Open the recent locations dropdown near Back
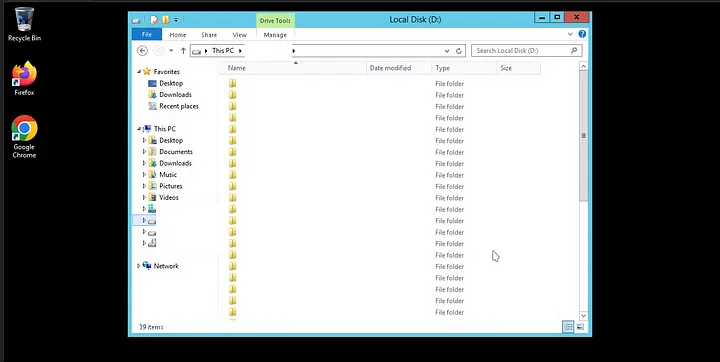 [171, 51]
